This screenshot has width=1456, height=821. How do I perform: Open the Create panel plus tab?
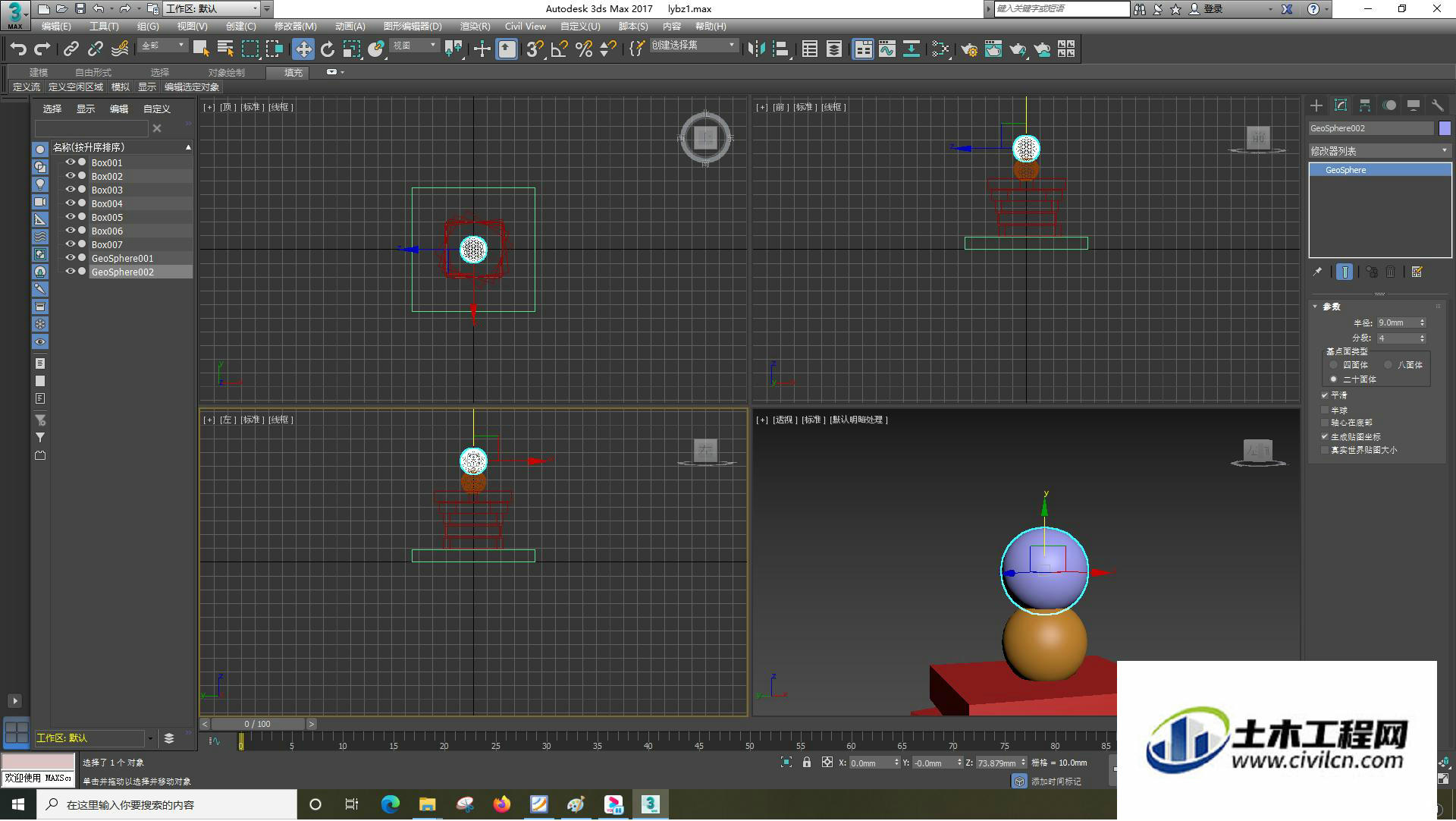click(x=1316, y=105)
